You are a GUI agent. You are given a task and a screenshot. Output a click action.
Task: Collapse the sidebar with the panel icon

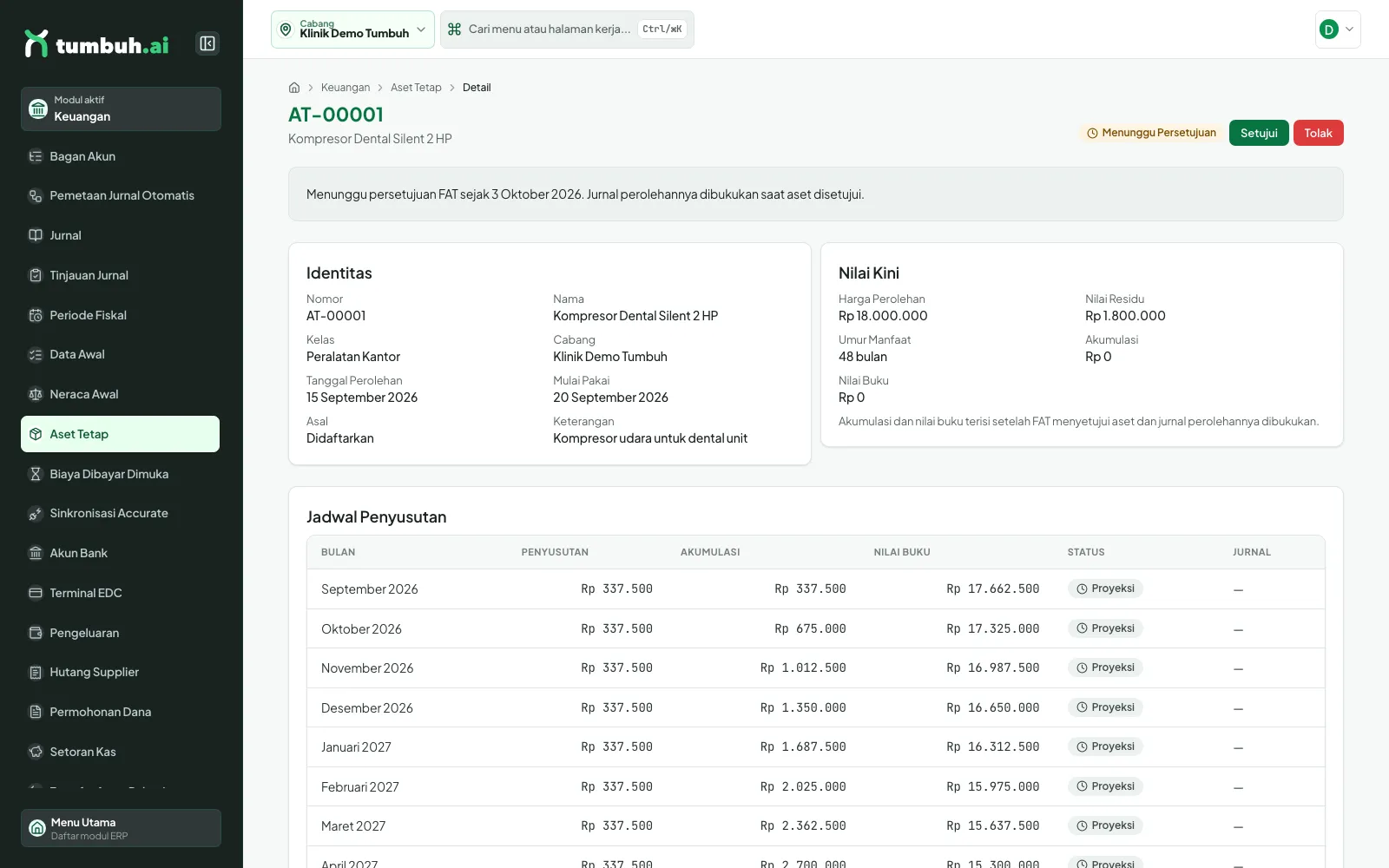(x=207, y=43)
